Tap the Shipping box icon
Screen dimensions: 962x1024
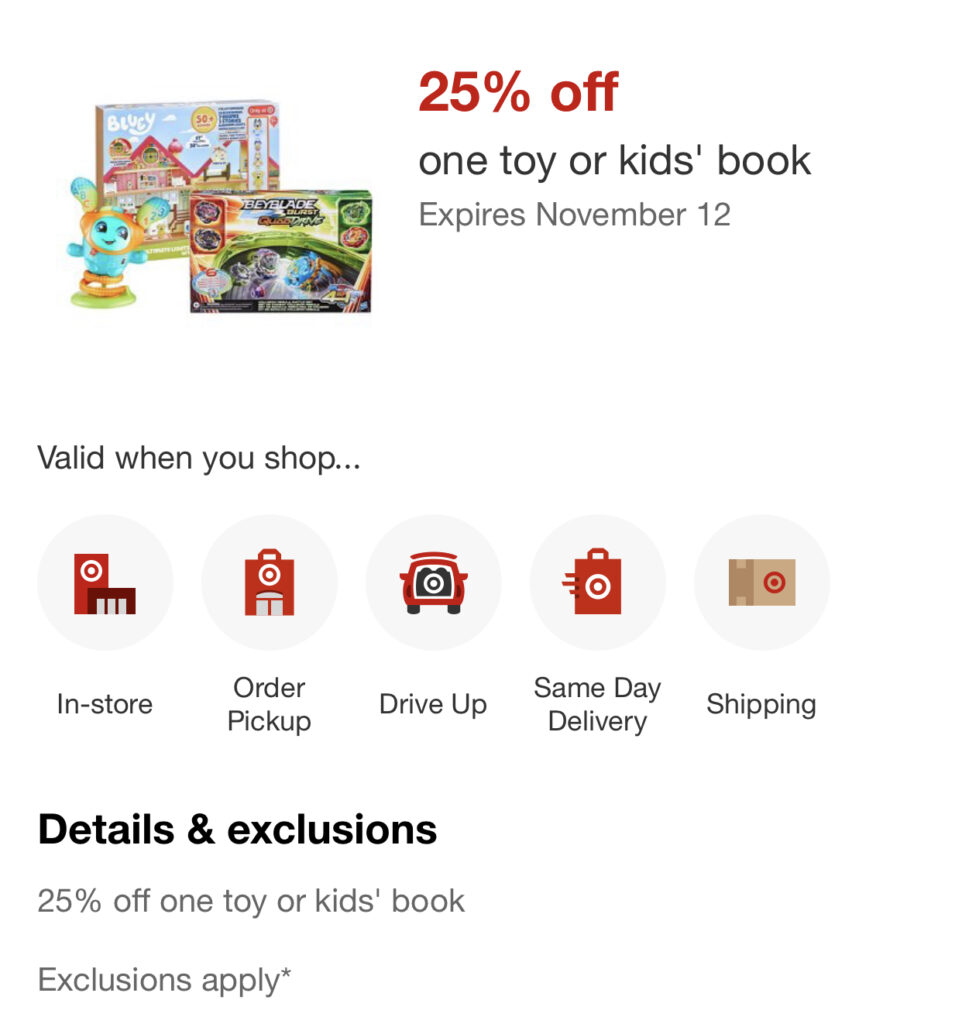tap(761, 583)
